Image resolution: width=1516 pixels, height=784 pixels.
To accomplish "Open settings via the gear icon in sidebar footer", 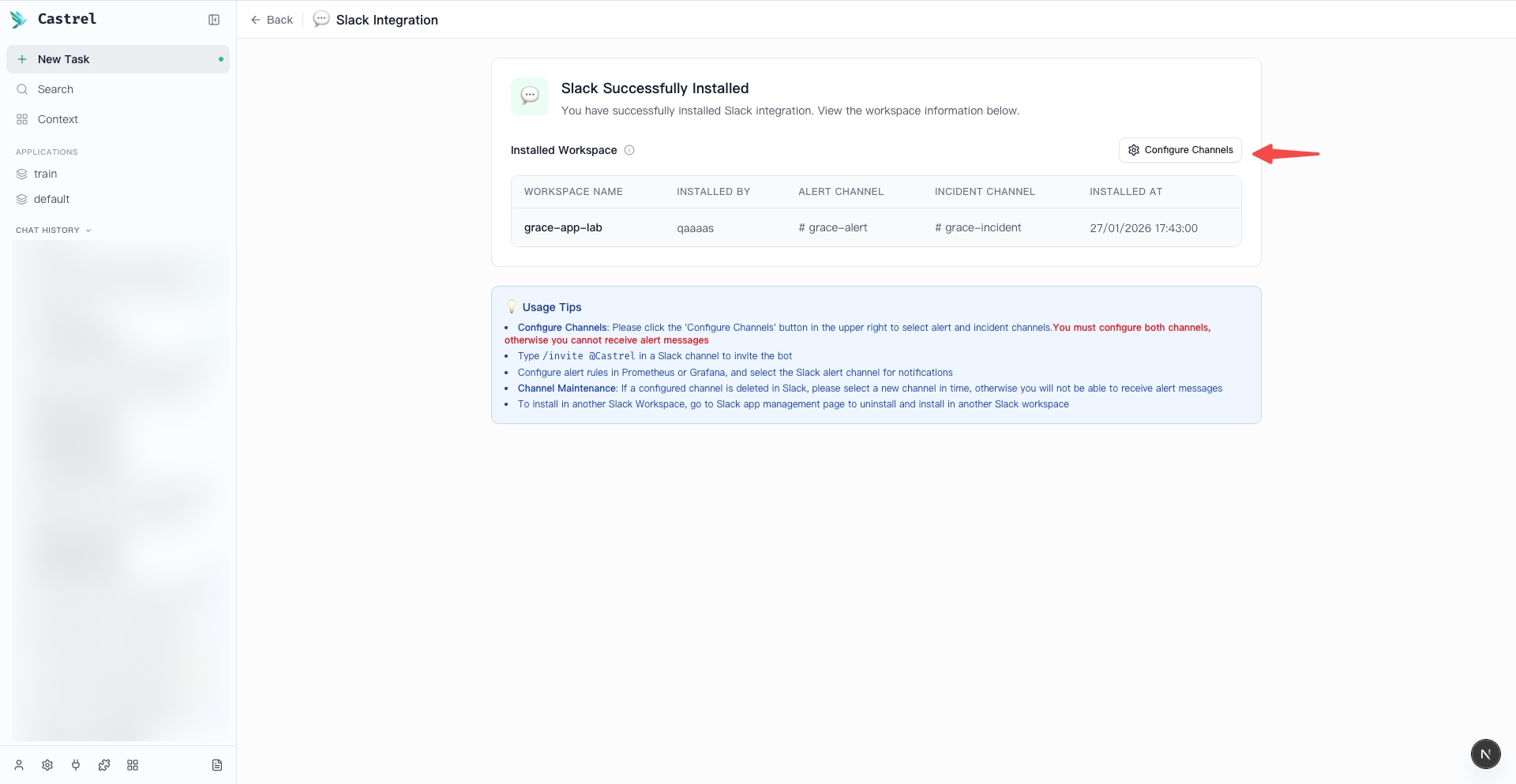I will tap(47, 765).
